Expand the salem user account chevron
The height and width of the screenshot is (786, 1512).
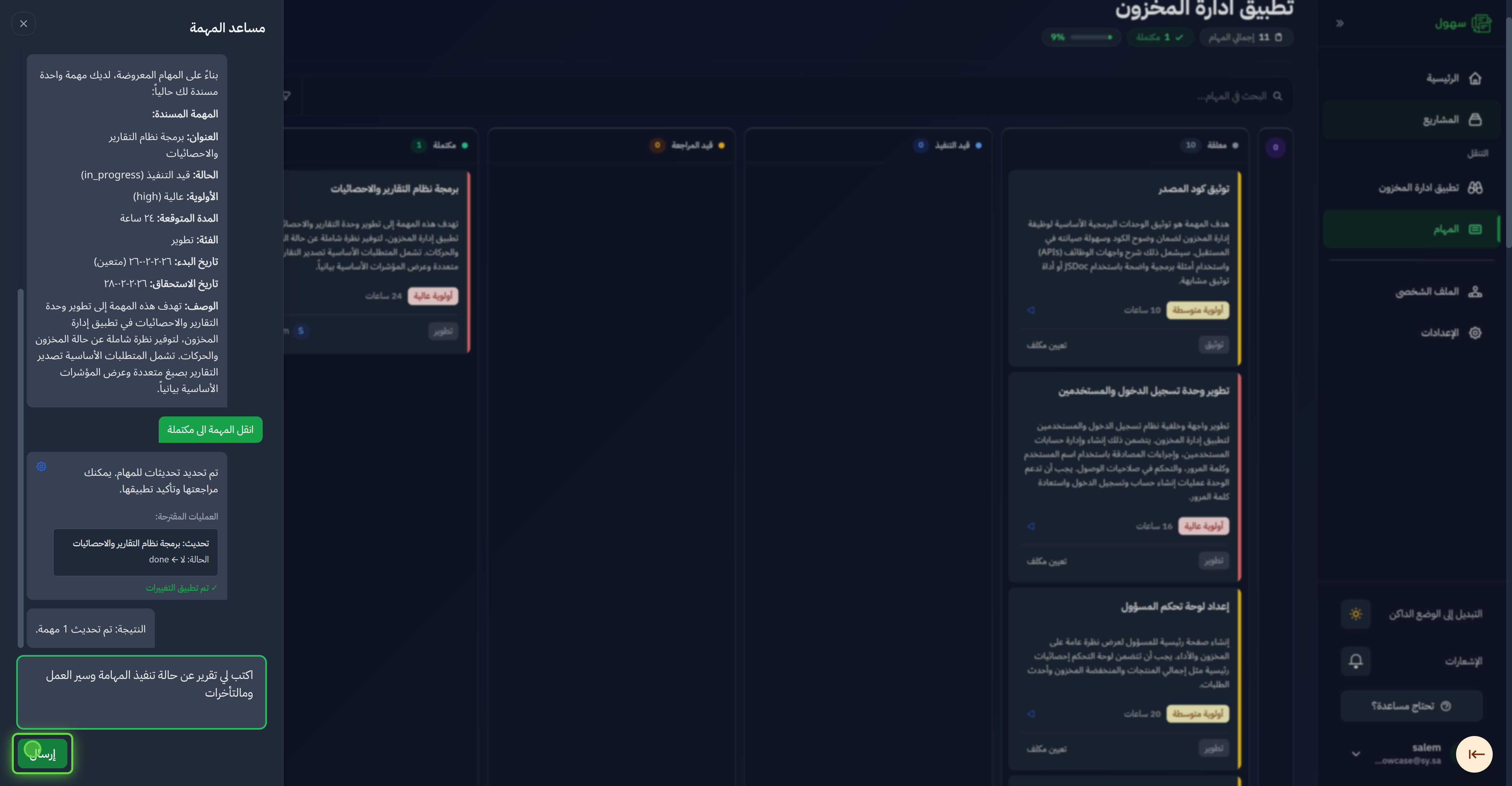(x=1356, y=754)
